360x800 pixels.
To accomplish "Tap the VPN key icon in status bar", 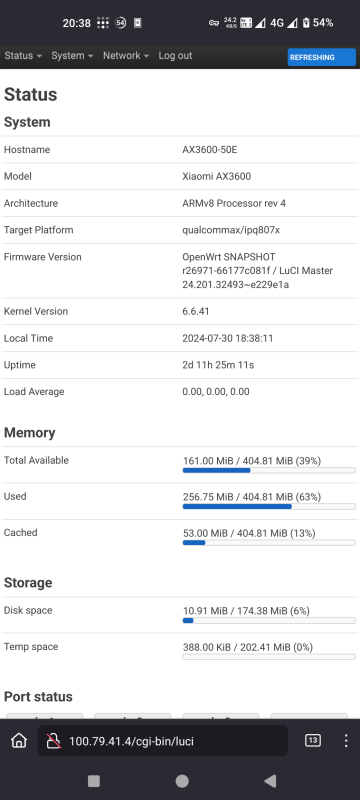I will pyautogui.click(x=214, y=23).
